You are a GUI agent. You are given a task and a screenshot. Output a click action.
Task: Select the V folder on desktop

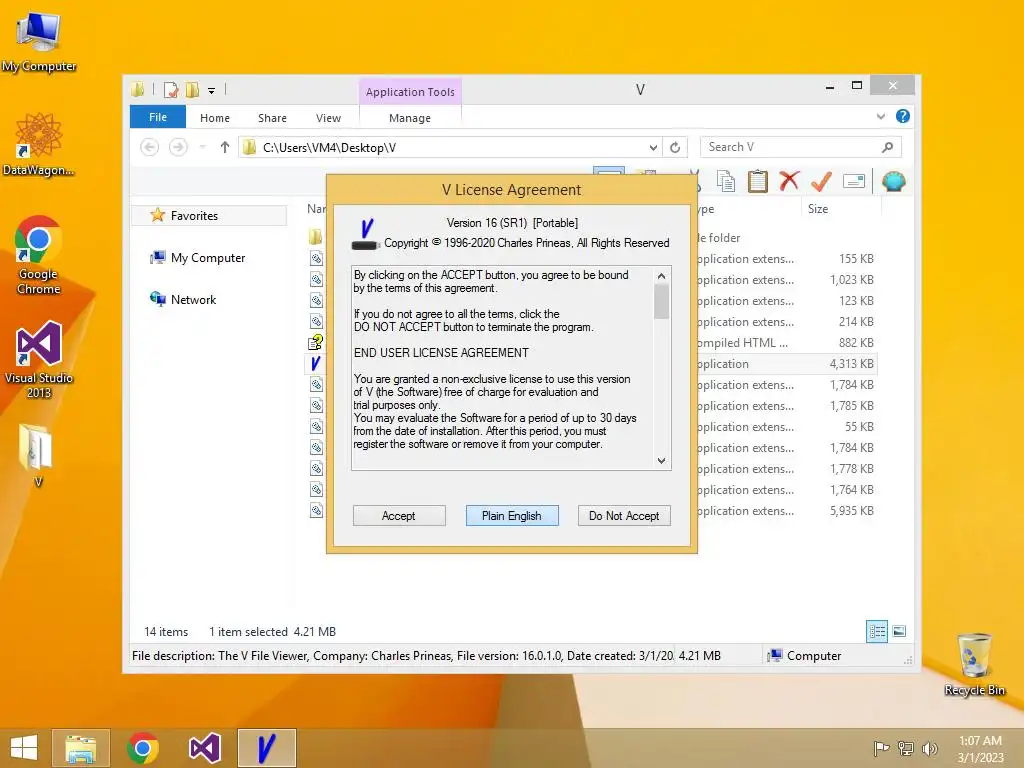coord(37,456)
